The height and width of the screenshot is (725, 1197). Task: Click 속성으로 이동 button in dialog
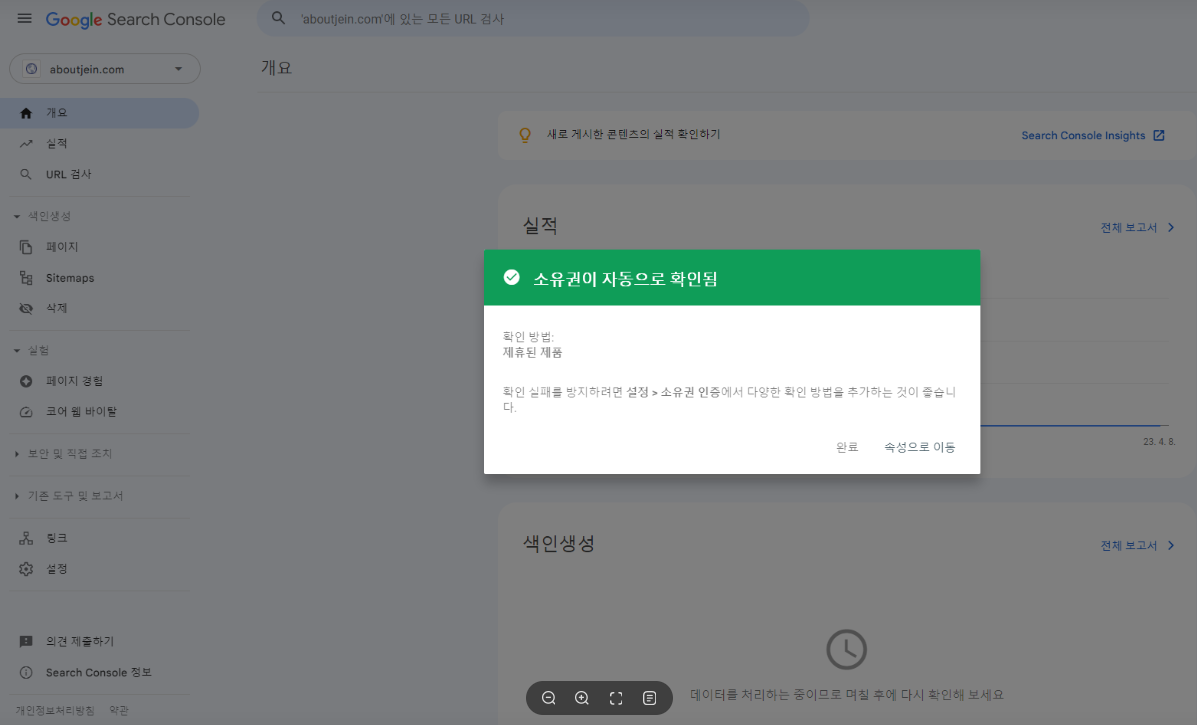point(920,447)
